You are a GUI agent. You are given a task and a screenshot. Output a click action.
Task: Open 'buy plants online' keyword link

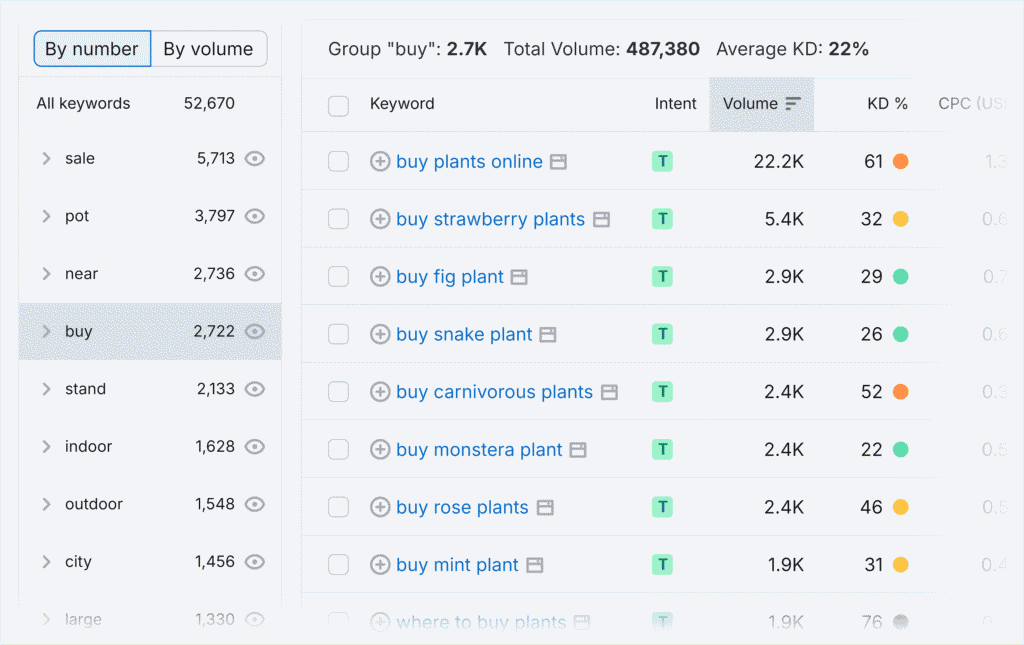(469, 161)
